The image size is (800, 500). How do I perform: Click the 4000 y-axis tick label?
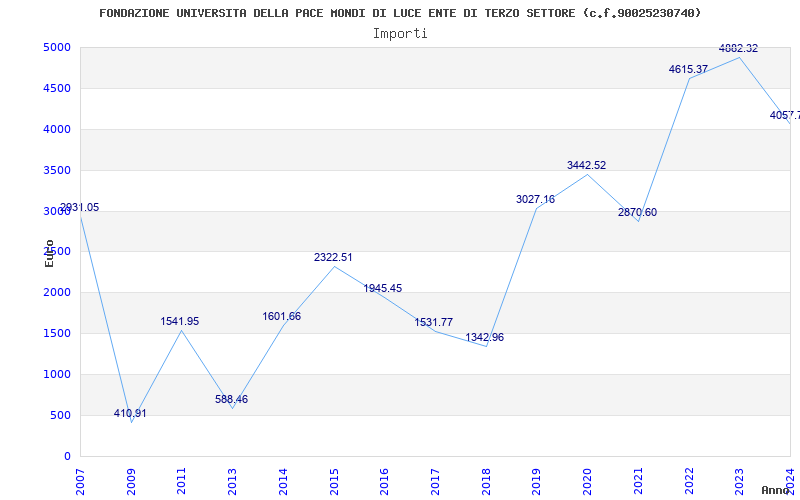click(57, 130)
